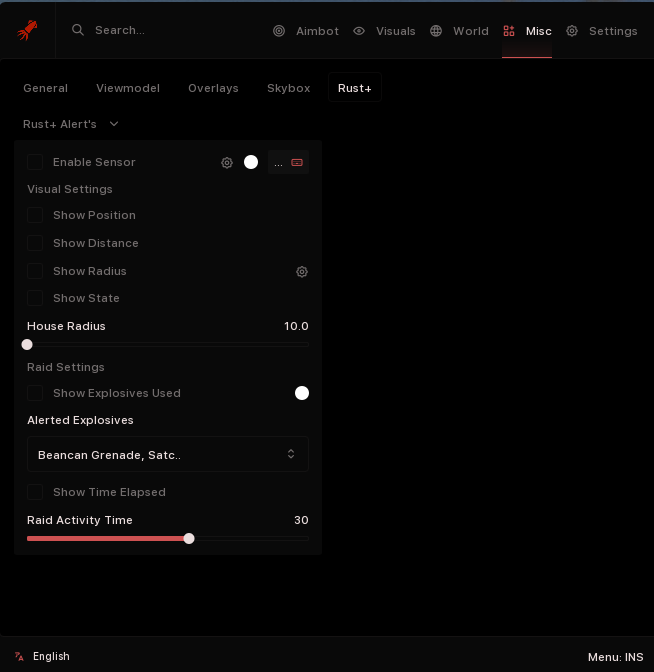Enable Show Time Elapsed checkbox

pos(35,492)
